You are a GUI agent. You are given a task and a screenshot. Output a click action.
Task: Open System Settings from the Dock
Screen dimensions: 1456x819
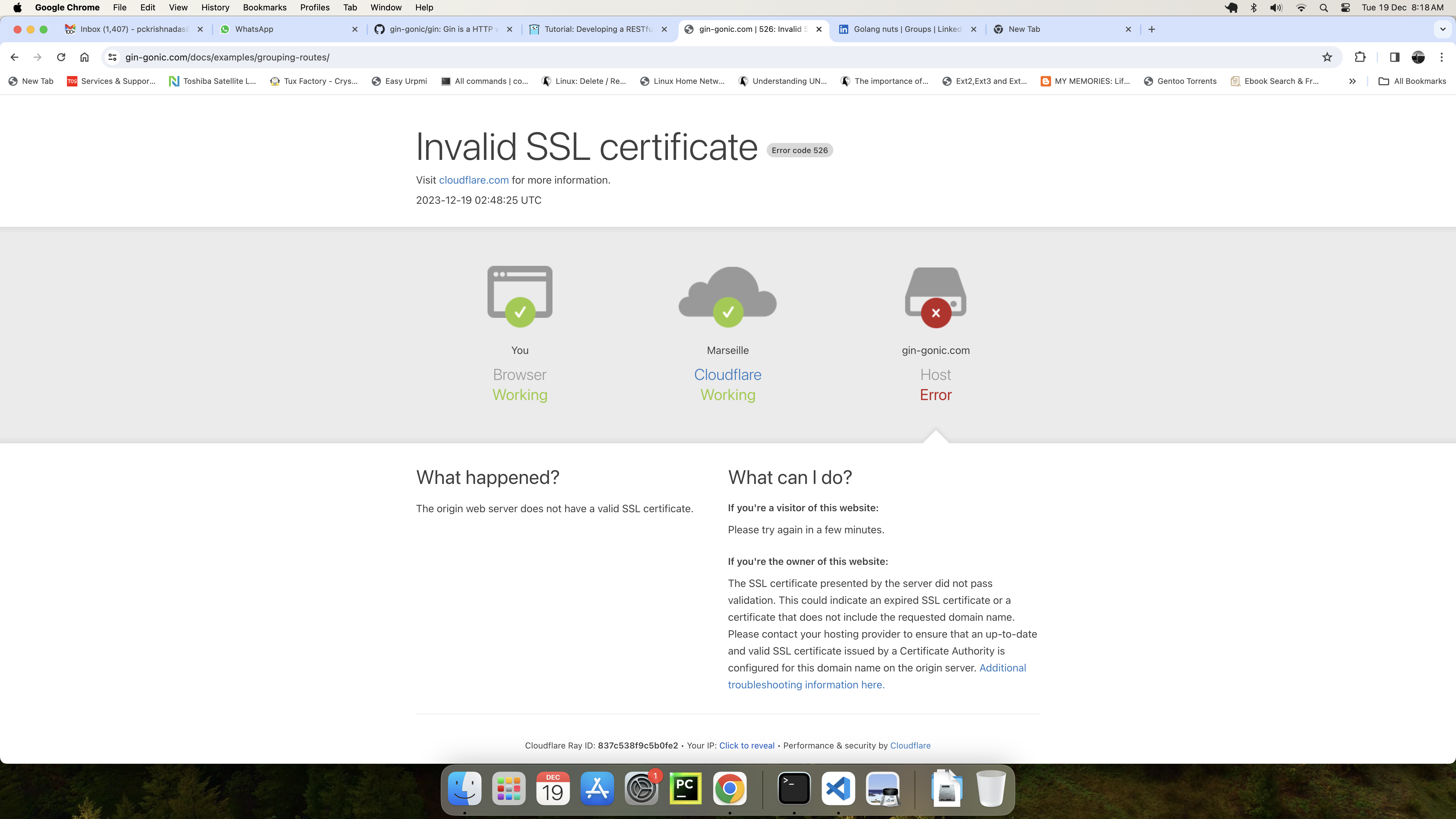641,788
